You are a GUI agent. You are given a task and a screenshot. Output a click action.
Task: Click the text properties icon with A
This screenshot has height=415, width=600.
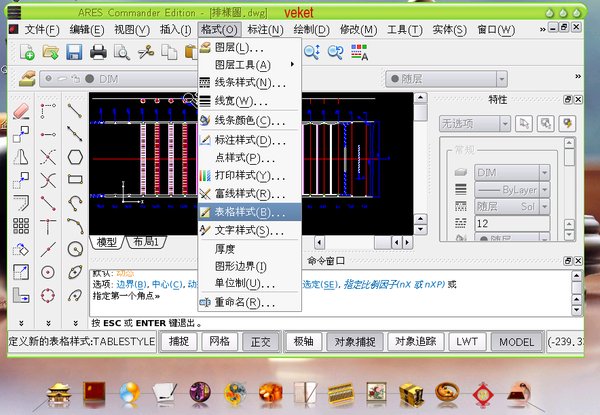(359, 52)
